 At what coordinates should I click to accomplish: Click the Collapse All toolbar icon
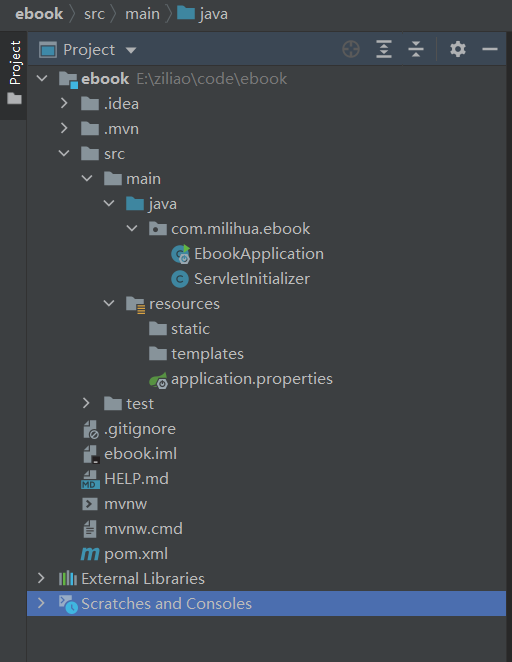pos(416,49)
